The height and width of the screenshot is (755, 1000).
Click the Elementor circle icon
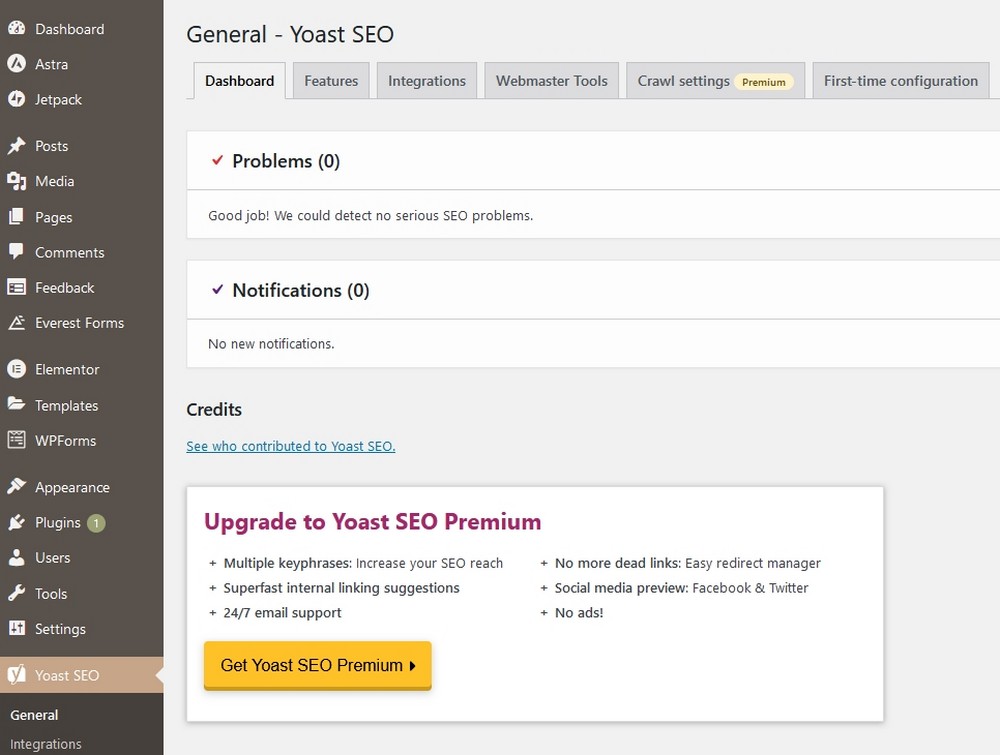coord(17,369)
